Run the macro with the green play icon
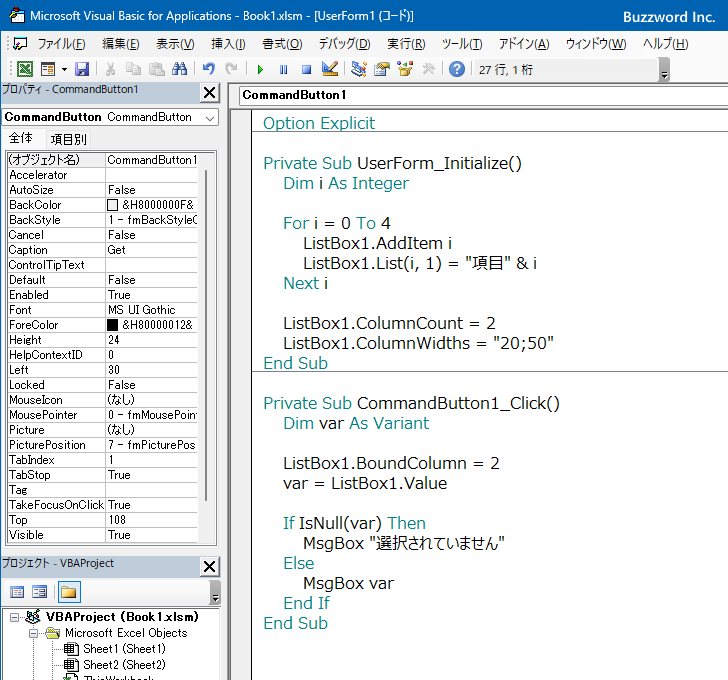This screenshot has width=728, height=680. click(x=260, y=70)
